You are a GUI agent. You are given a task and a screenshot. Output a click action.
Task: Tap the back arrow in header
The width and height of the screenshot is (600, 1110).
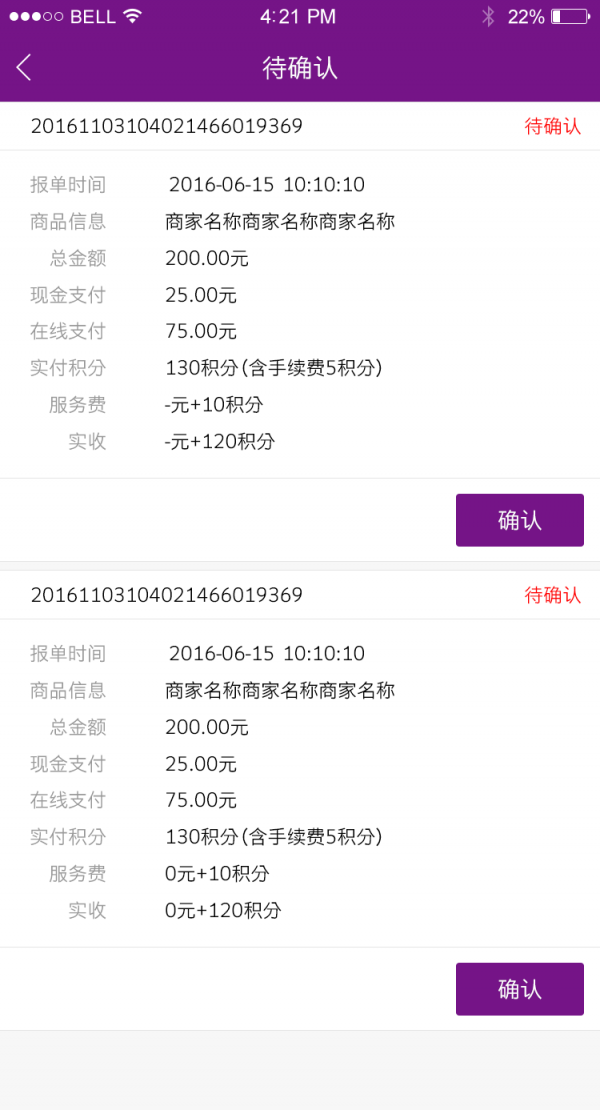click(x=23, y=68)
